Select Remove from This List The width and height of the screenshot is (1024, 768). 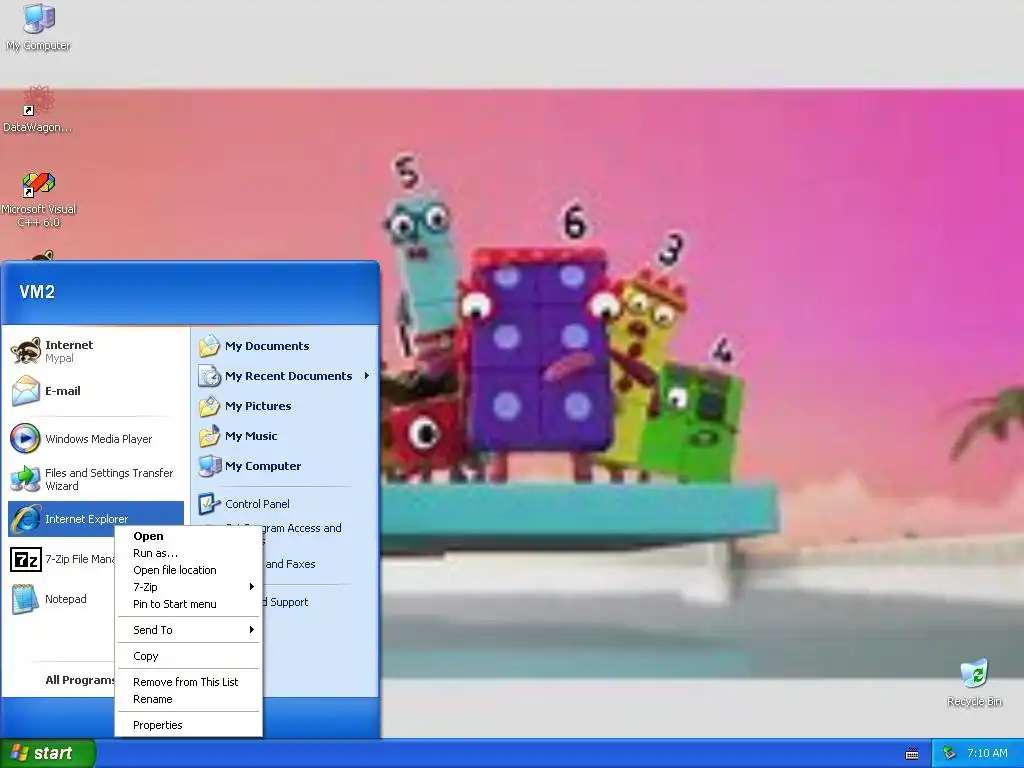[x=189, y=682]
